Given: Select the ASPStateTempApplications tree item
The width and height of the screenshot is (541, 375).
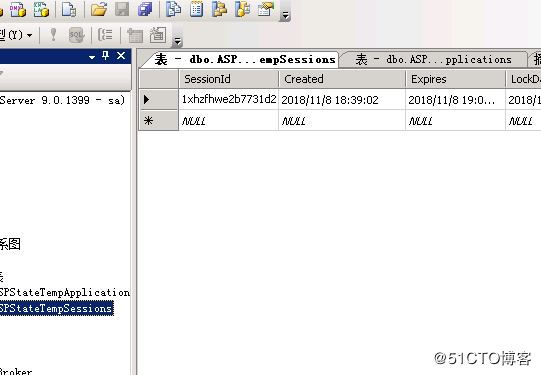Looking at the screenshot, I should [x=65, y=293].
